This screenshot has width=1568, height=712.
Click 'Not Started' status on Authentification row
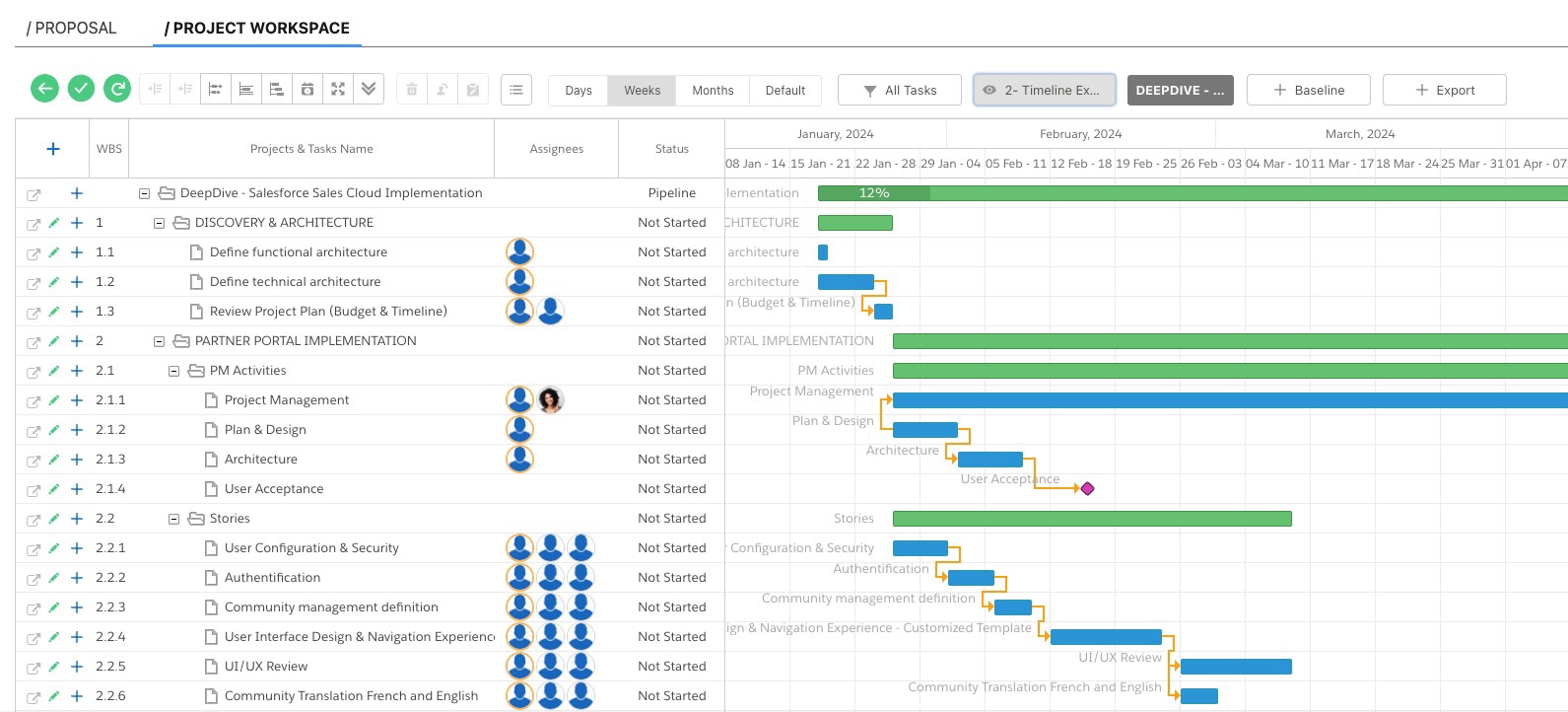point(672,578)
